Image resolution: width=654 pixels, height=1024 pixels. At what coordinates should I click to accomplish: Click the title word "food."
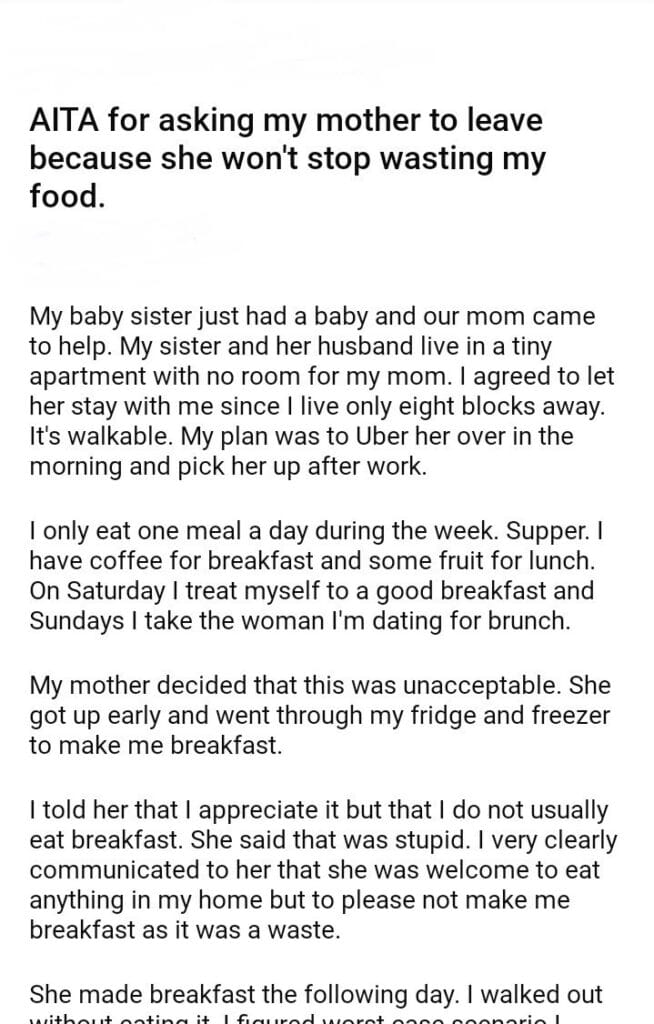(x=67, y=195)
